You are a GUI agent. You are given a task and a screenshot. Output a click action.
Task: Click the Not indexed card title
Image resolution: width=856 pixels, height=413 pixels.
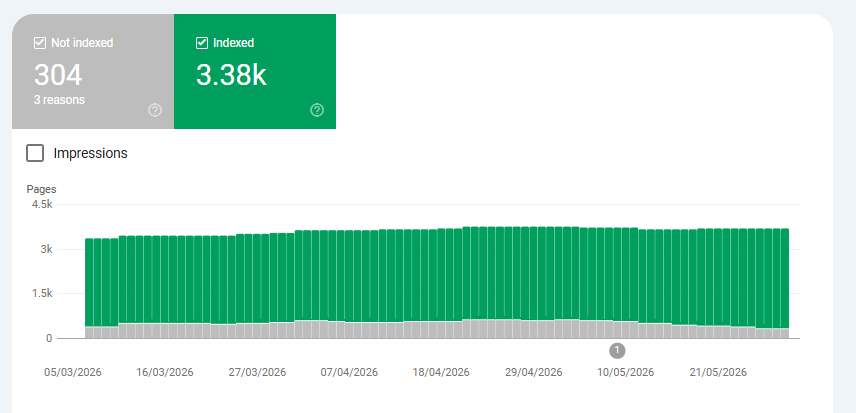(x=82, y=43)
